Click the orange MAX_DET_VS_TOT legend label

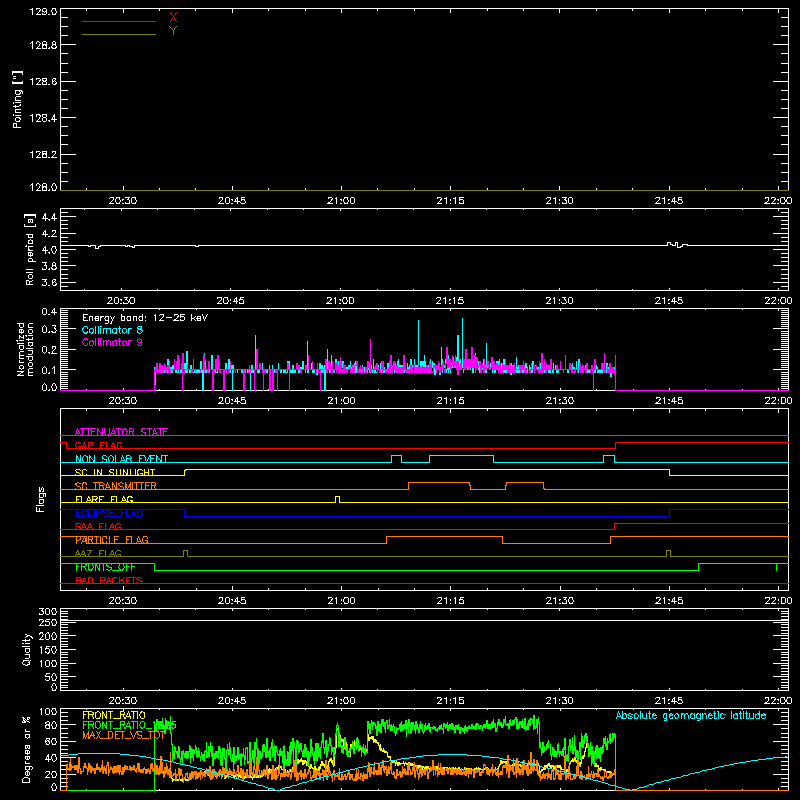click(124, 735)
